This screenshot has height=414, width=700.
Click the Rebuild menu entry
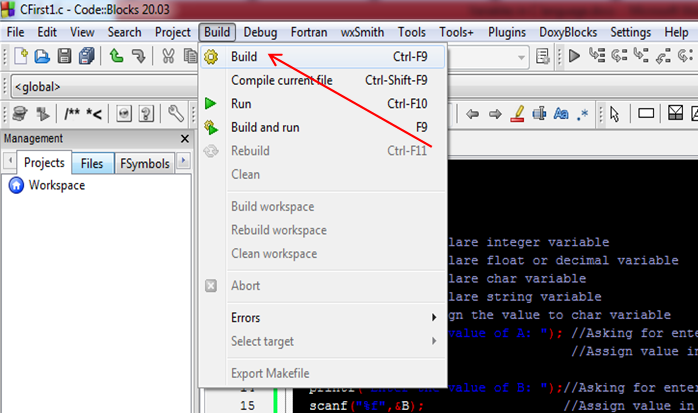tap(323, 151)
